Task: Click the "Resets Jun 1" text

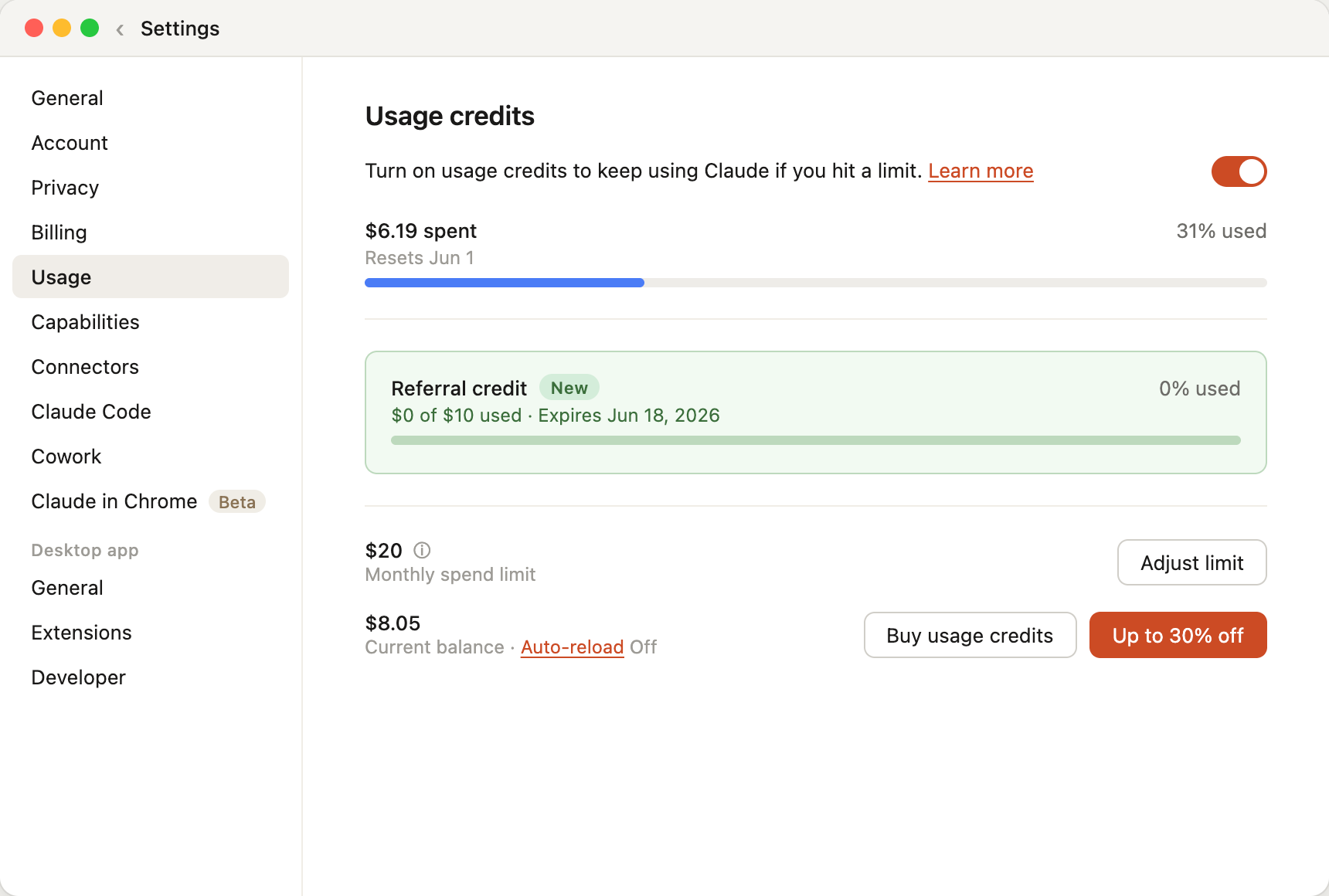Action: pos(420,258)
